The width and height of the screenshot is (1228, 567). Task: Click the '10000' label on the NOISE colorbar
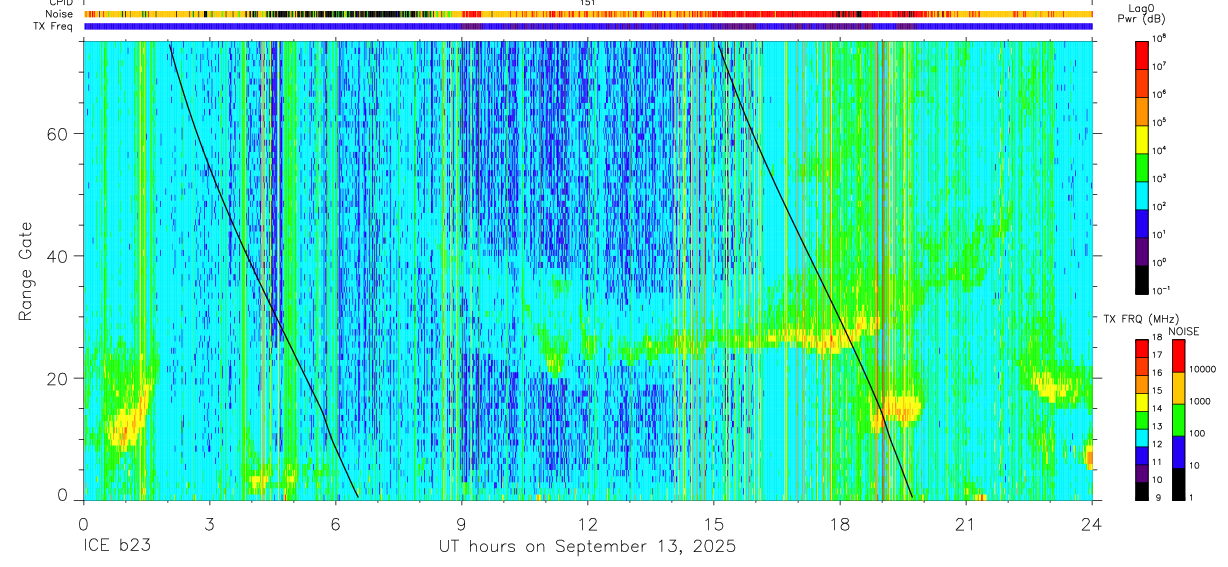(1204, 369)
